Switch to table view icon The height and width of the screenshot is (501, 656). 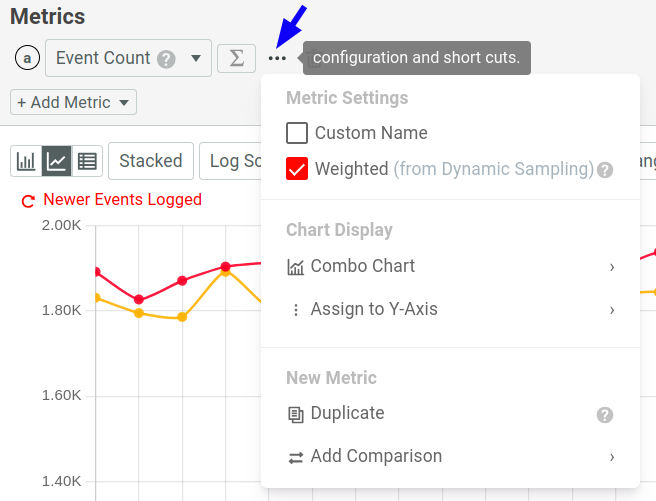87,160
